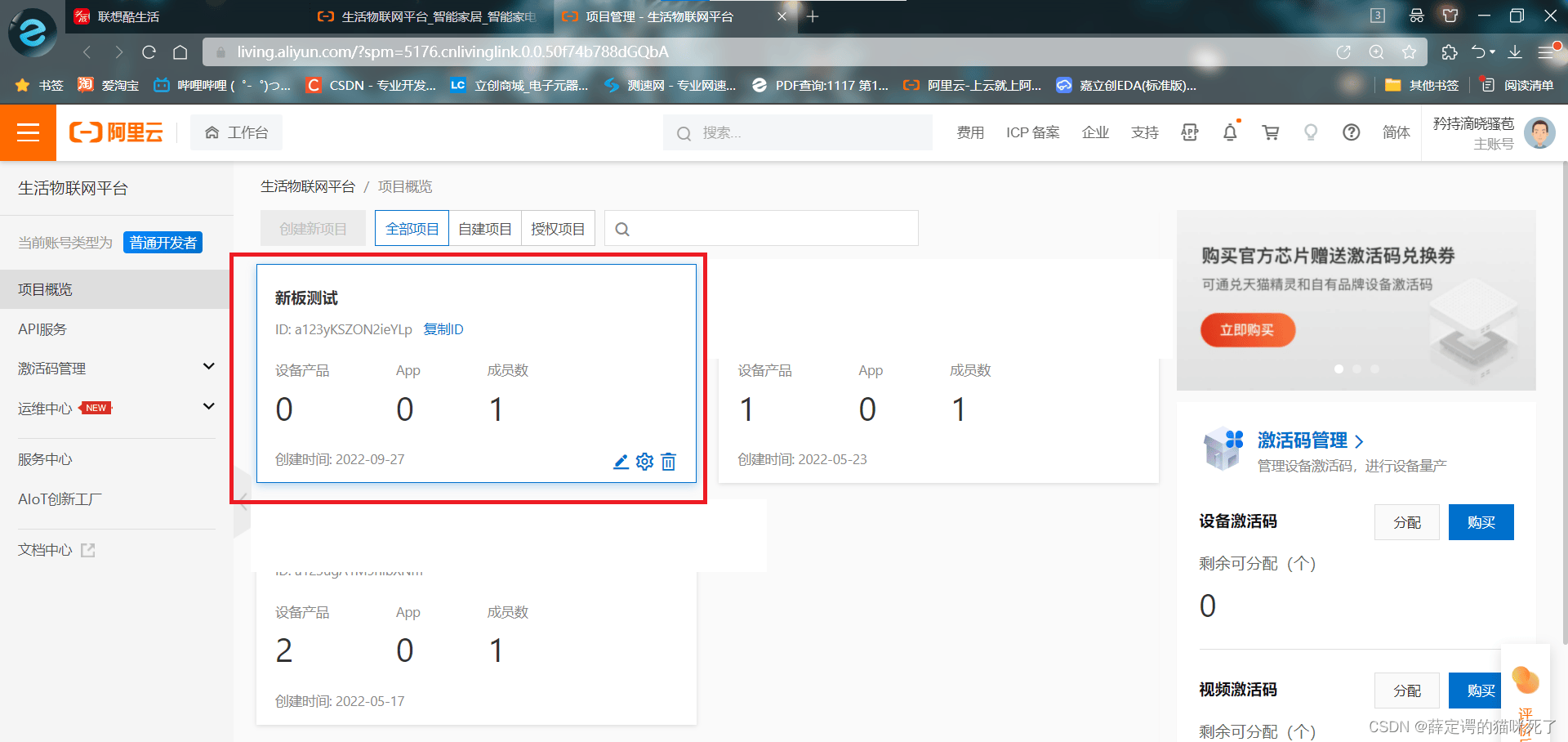The height and width of the screenshot is (742, 1568).
Task: Open settings gear for 新板测试 project
Action: pos(644,462)
